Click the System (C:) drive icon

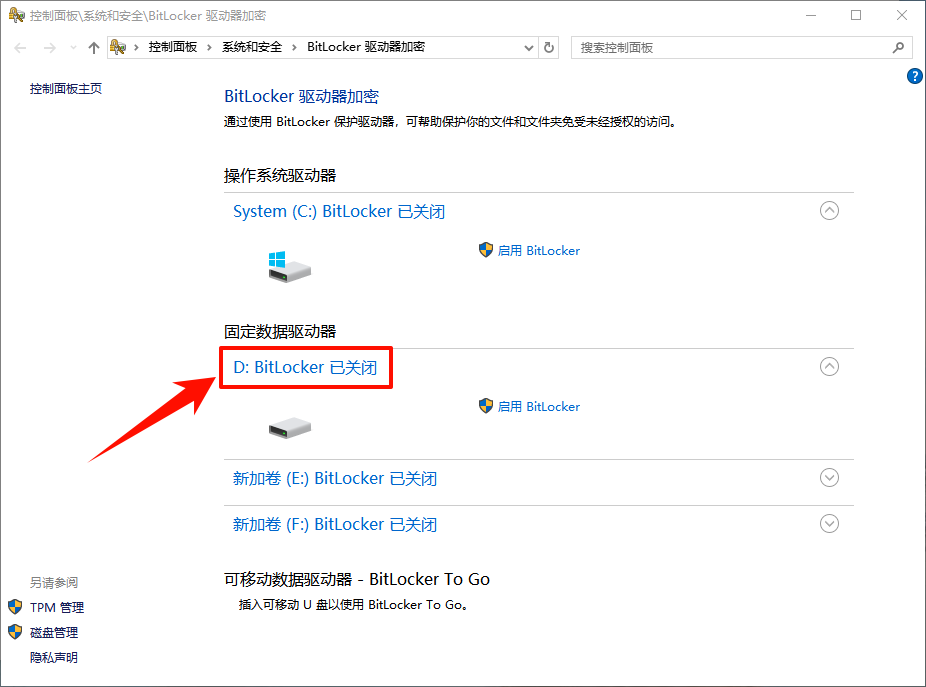289,267
